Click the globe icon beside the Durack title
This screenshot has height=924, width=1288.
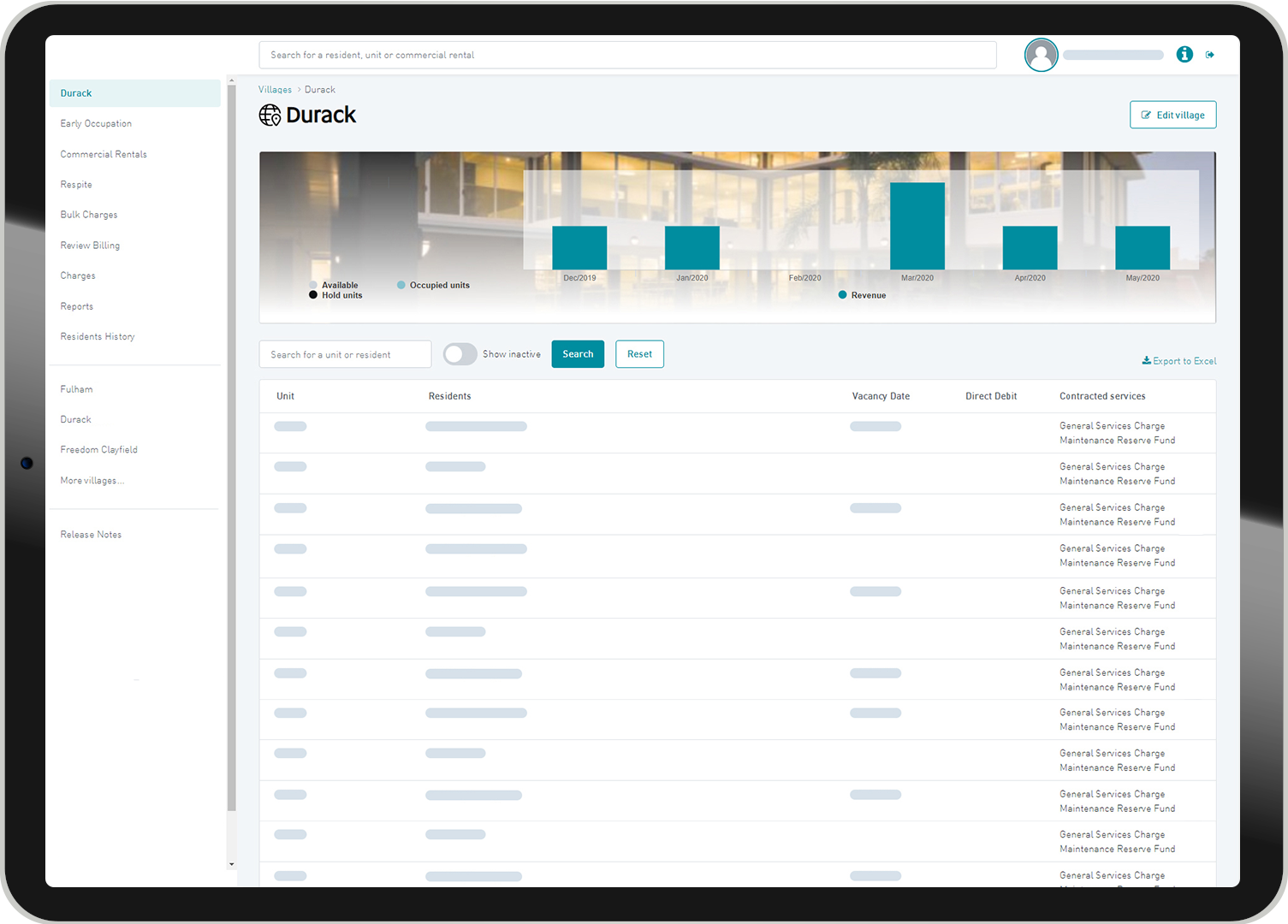click(x=270, y=115)
